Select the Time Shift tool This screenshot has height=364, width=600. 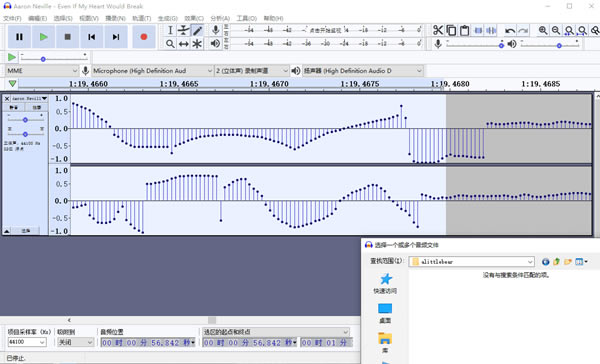(184, 44)
